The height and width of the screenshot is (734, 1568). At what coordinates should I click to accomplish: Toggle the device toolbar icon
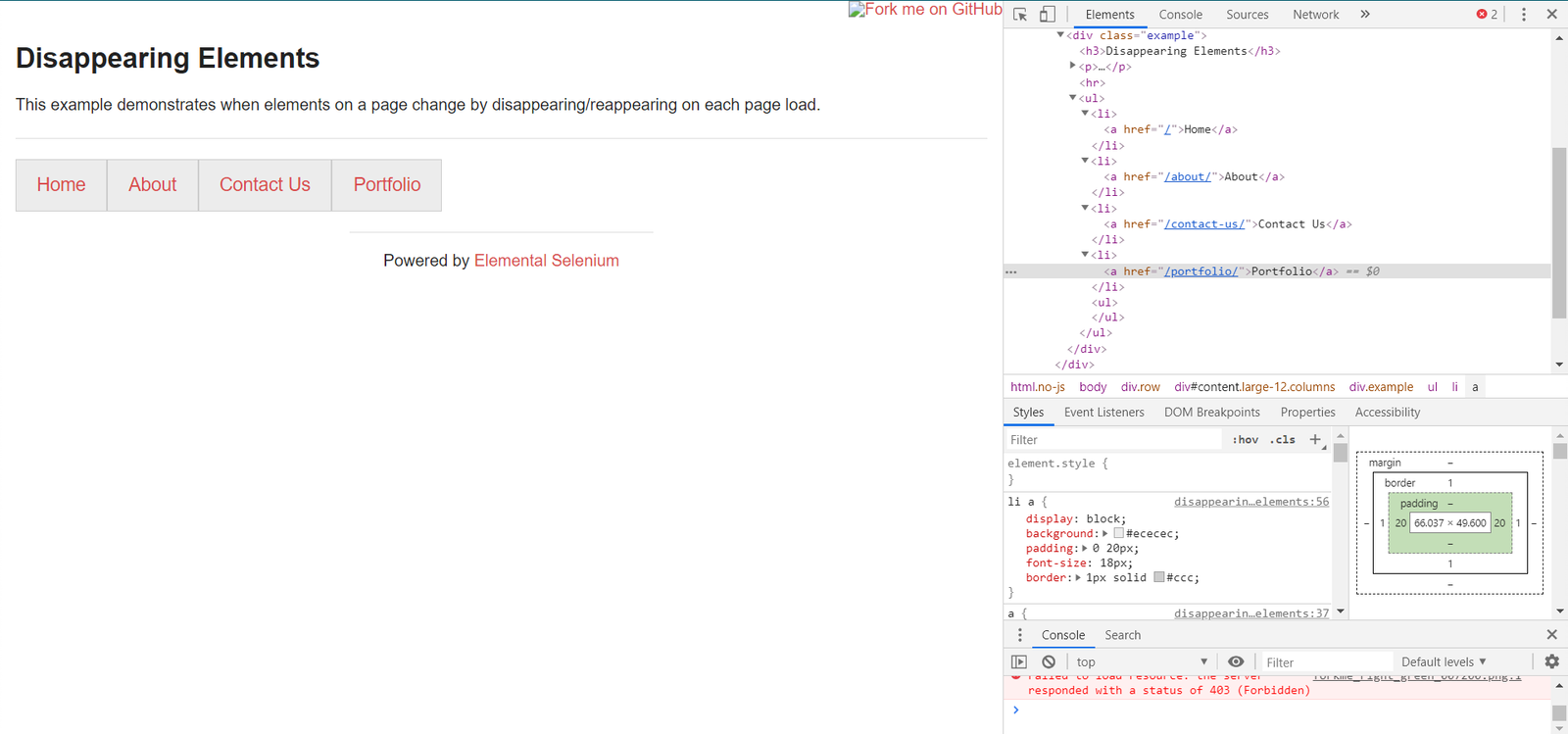pos(1048,15)
